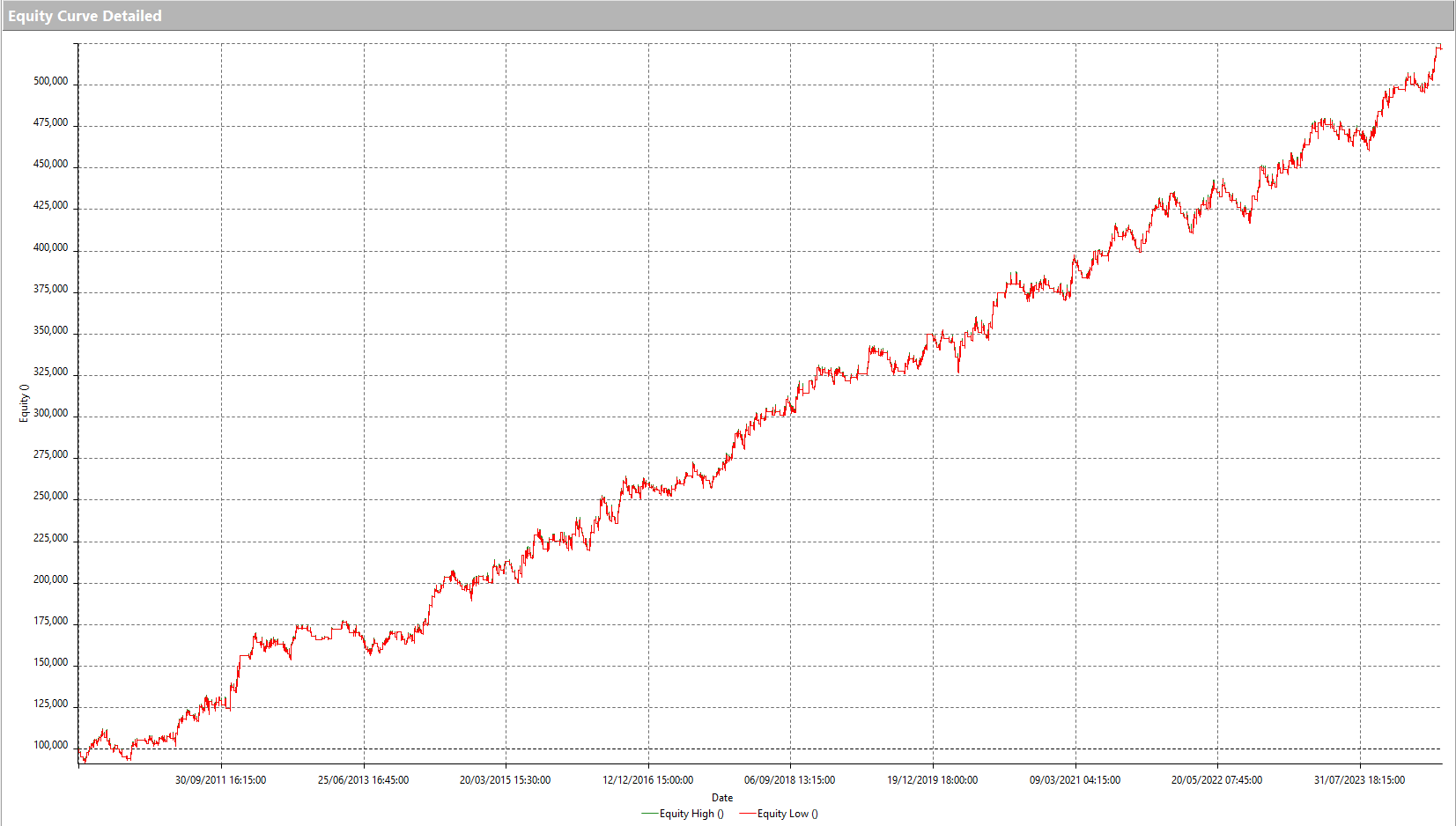Select the 30/09/2011 16:15:00 date label
Image resolution: width=1456 pixels, height=826 pixels.
click(220, 780)
